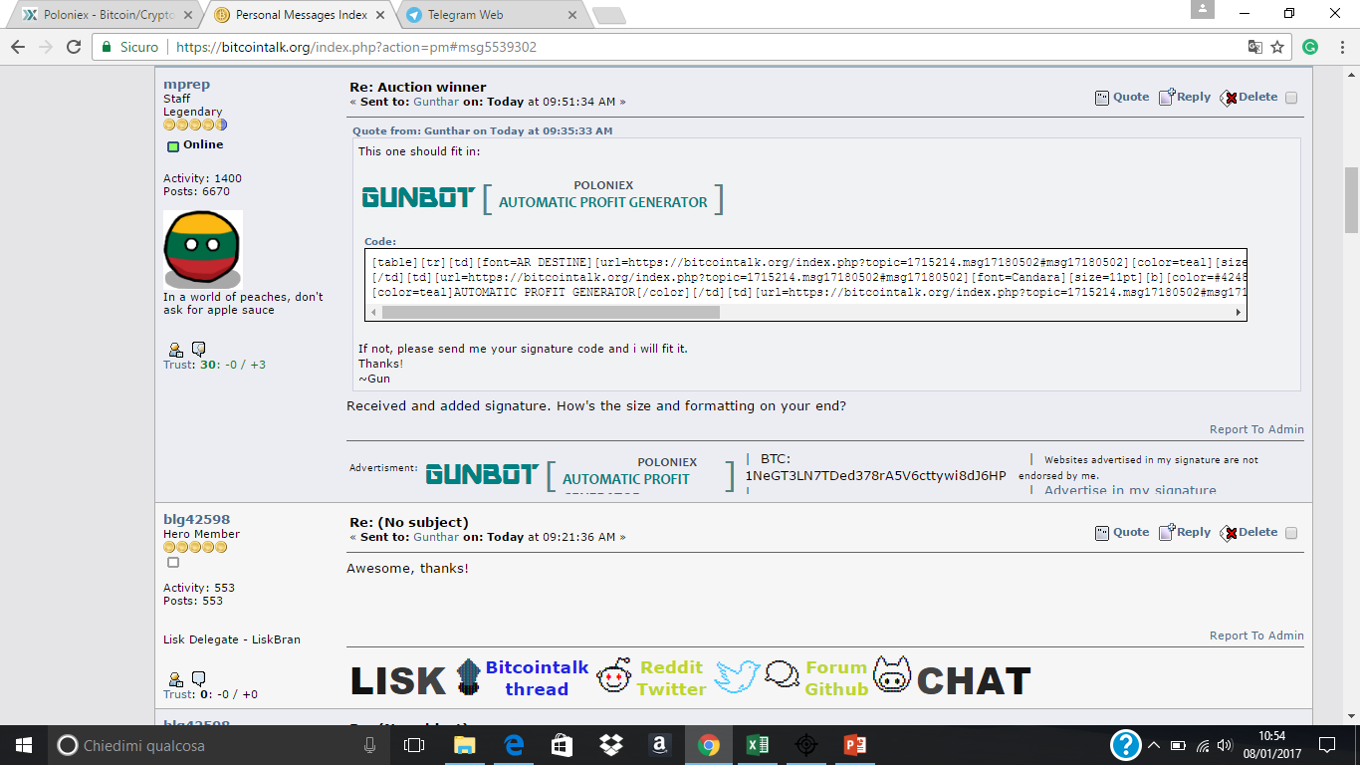
Task: Open the Reddit link in signature
Action: pos(671,667)
